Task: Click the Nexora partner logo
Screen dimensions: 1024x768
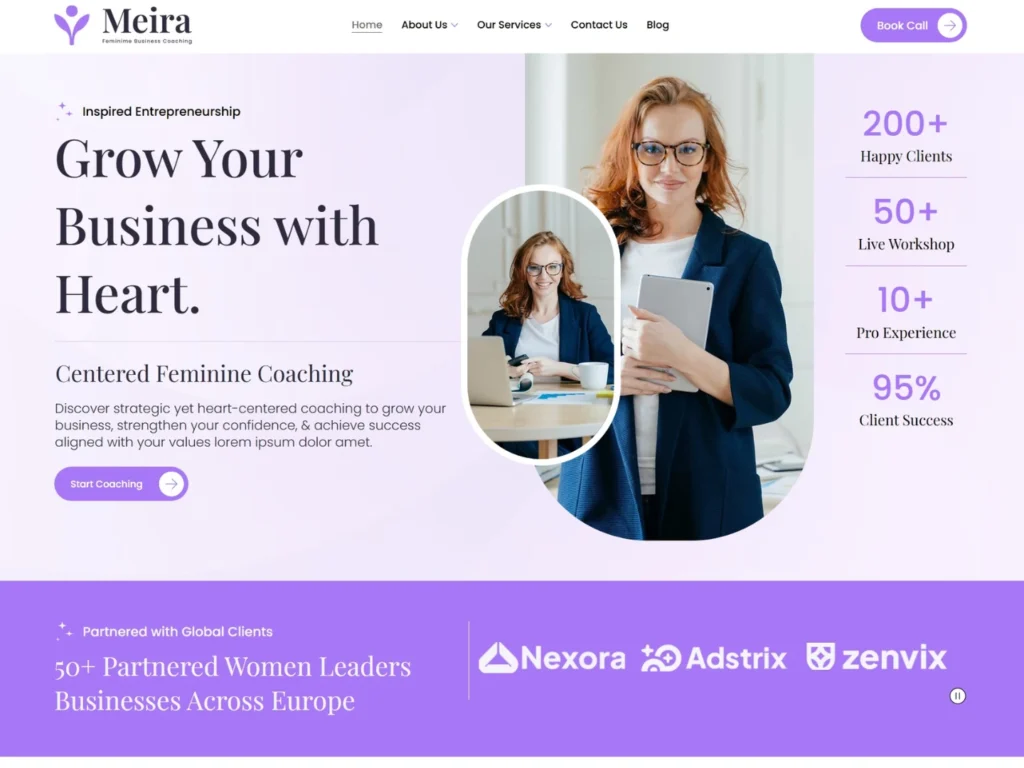Action: click(552, 658)
